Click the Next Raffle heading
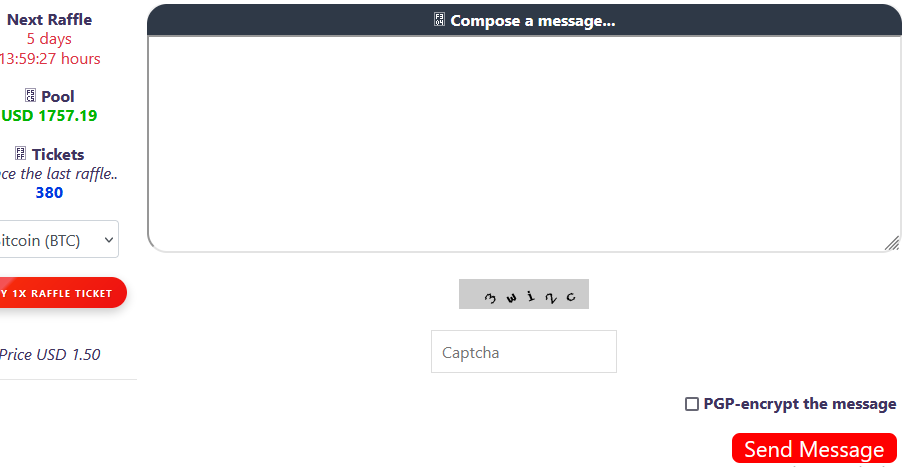This screenshot has height=467, width=920. [49, 19]
